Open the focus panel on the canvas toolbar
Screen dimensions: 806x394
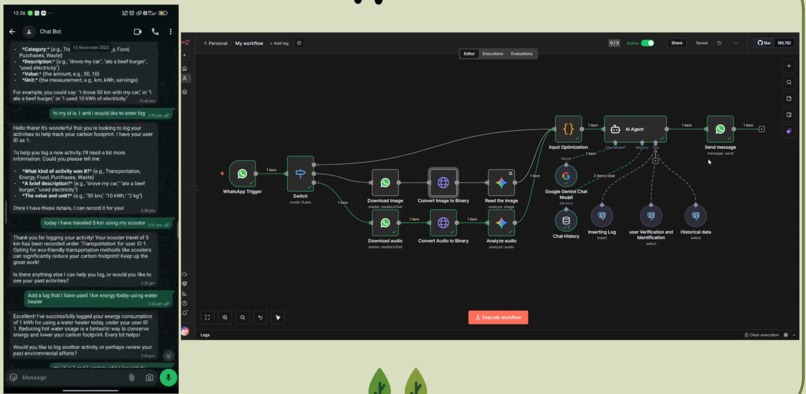(x=789, y=115)
